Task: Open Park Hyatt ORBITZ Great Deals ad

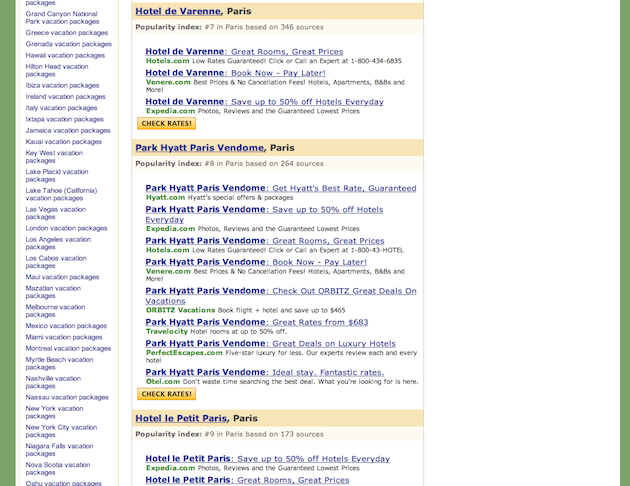Action: point(281,296)
